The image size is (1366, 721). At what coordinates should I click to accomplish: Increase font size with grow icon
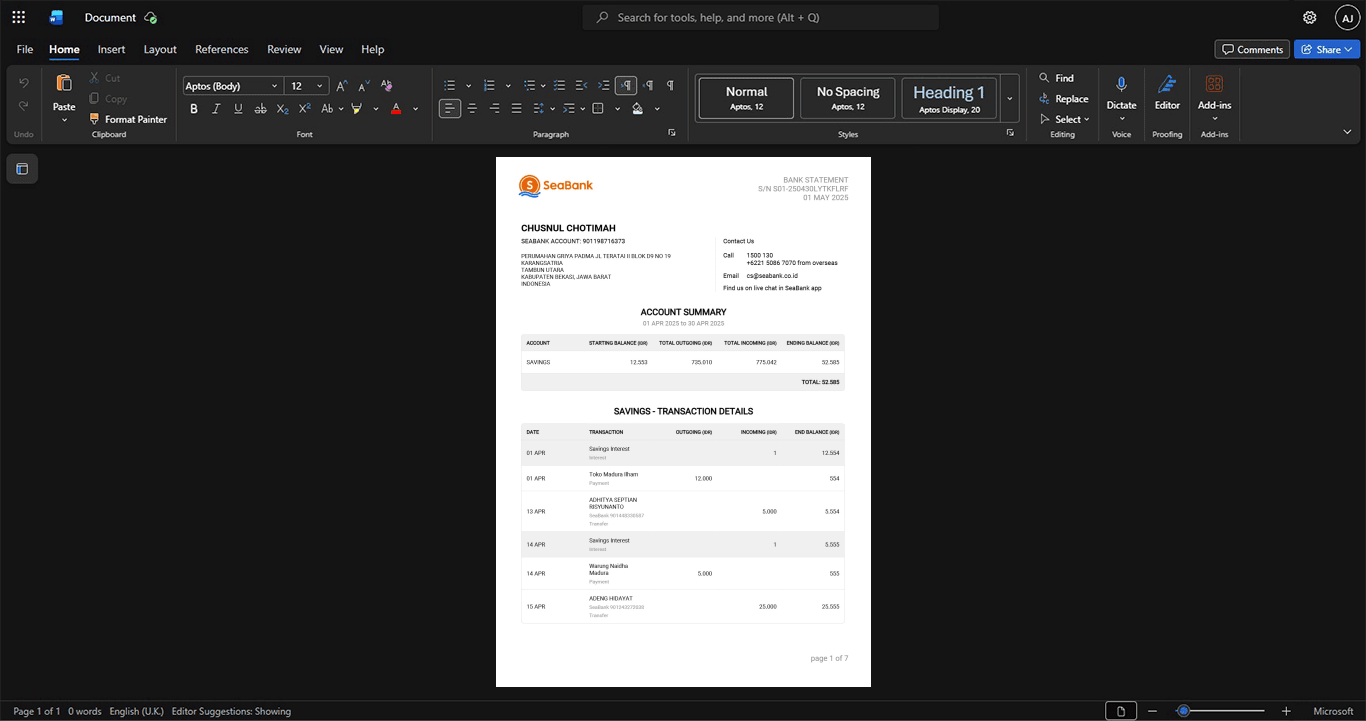click(342, 86)
